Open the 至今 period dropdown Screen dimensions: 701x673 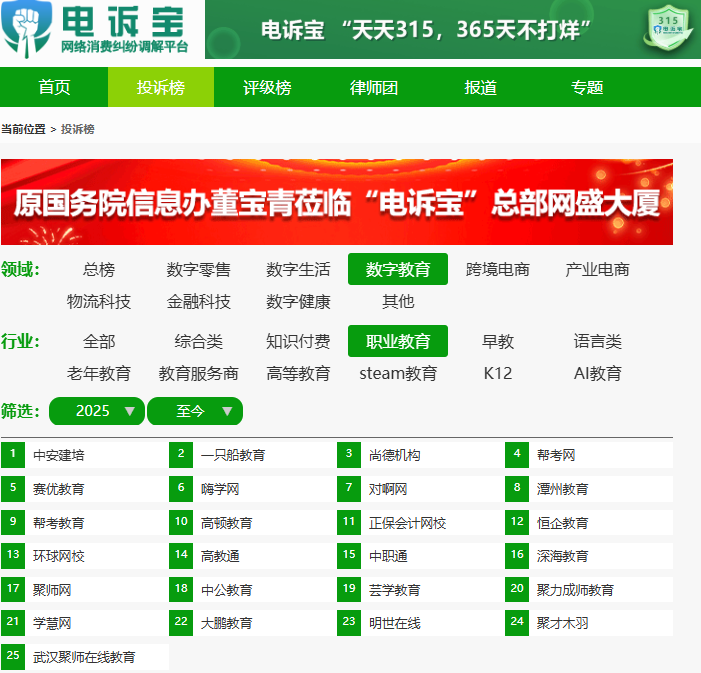tap(195, 411)
